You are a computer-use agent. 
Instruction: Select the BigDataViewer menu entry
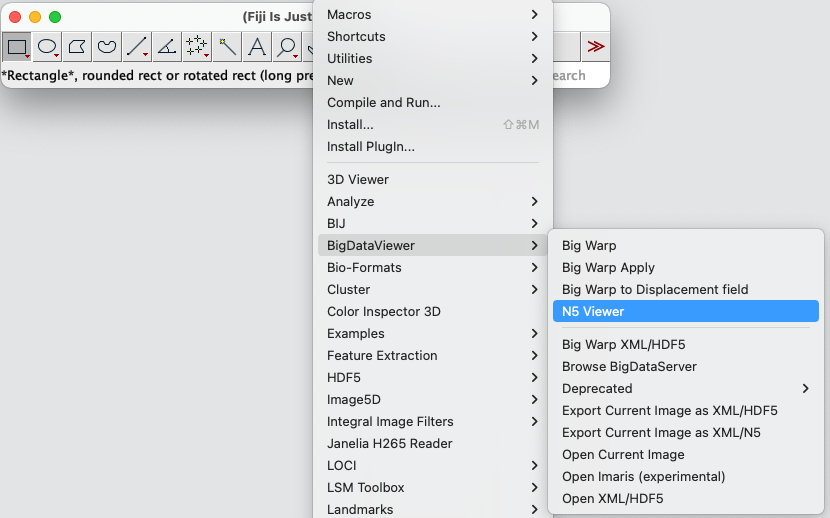tap(432, 246)
